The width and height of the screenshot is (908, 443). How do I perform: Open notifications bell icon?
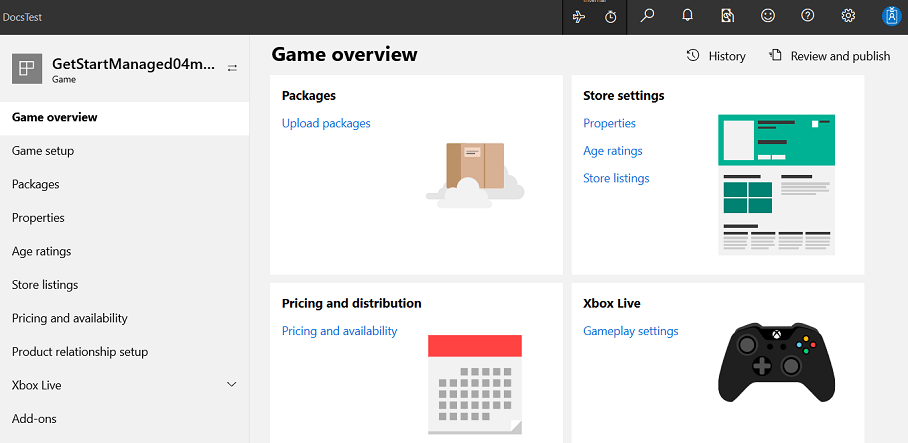pyautogui.click(x=687, y=16)
